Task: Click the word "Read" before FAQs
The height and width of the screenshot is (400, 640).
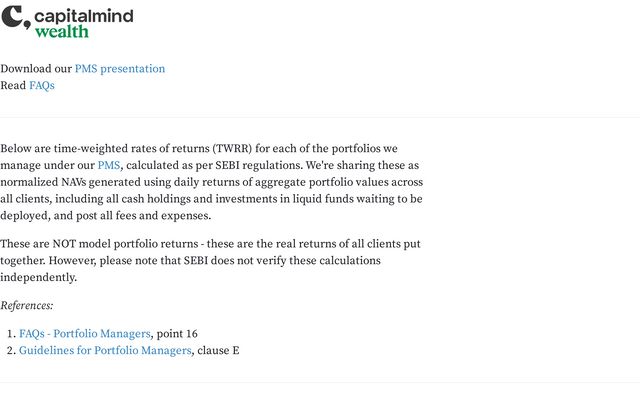Action: [13, 86]
